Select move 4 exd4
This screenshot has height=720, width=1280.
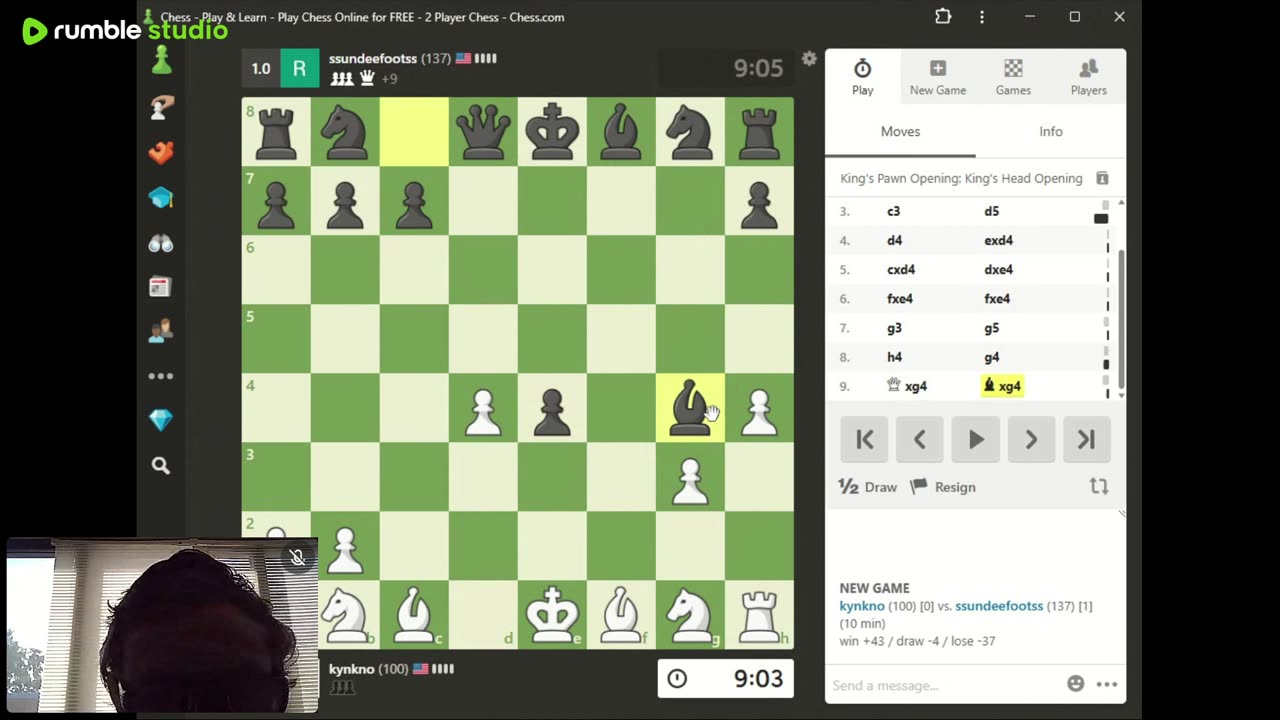point(998,241)
